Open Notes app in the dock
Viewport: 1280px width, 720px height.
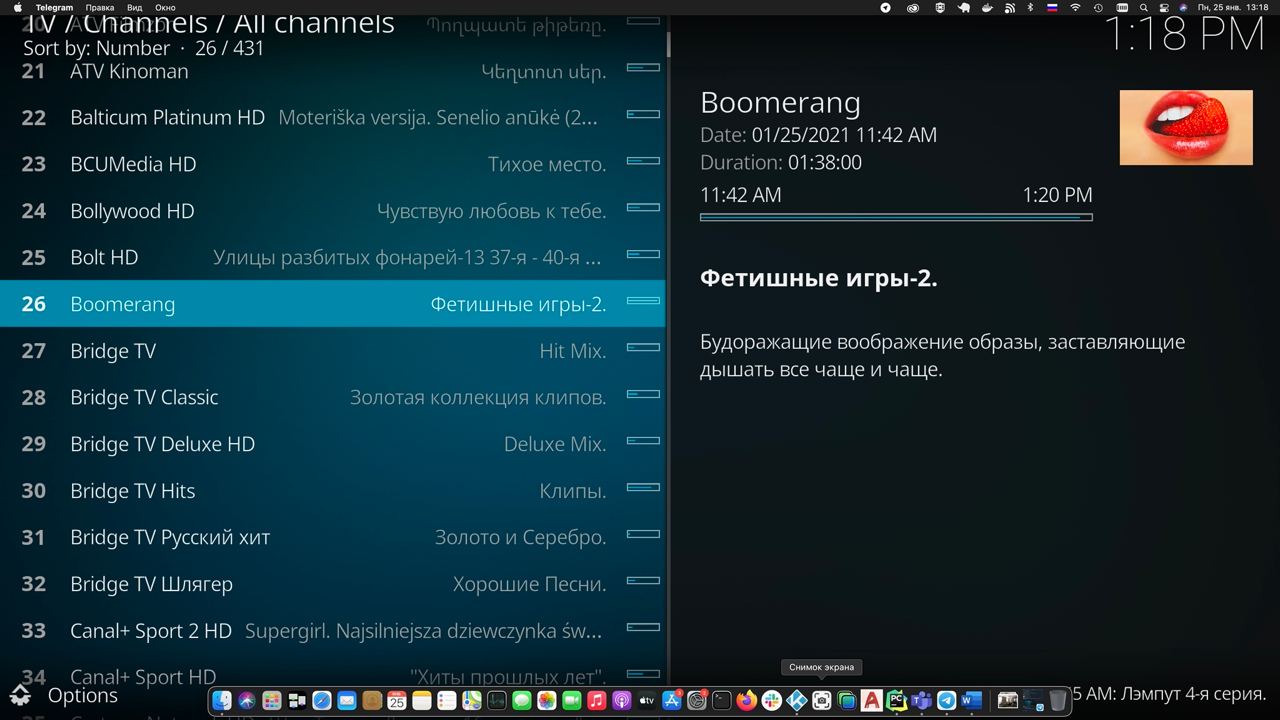coord(421,701)
